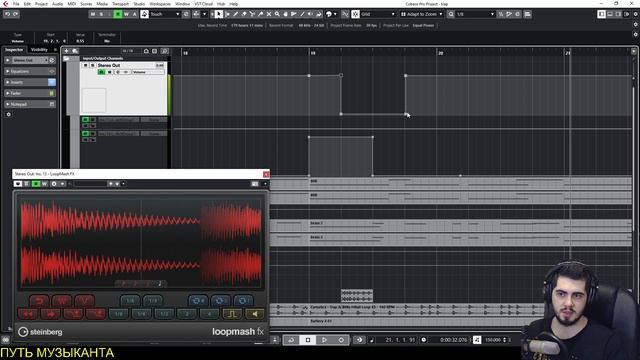Switch to the Visibility tab
The width and height of the screenshot is (640, 360).
[39, 50]
